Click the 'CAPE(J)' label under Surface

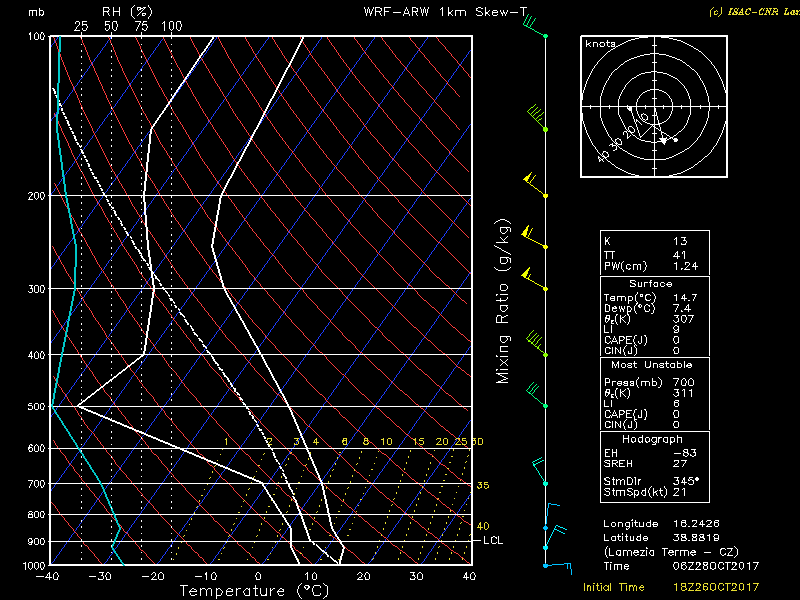coord(626,341)
